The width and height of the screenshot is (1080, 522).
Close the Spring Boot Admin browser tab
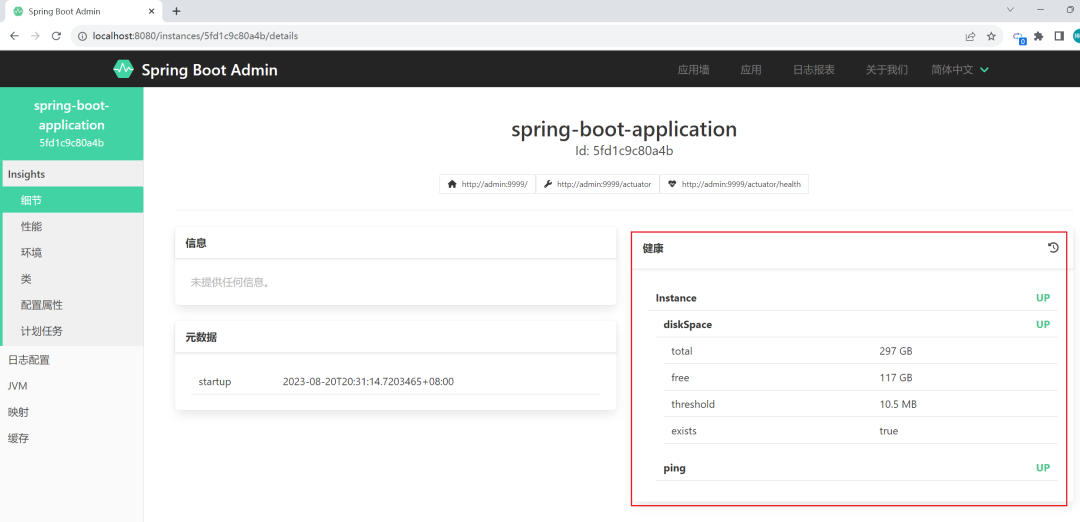click(x=153, y=11)
